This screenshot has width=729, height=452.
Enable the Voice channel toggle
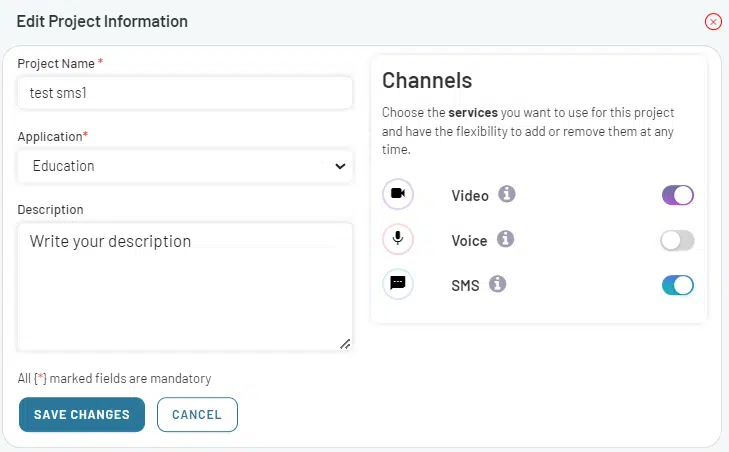tap(678, 240)
